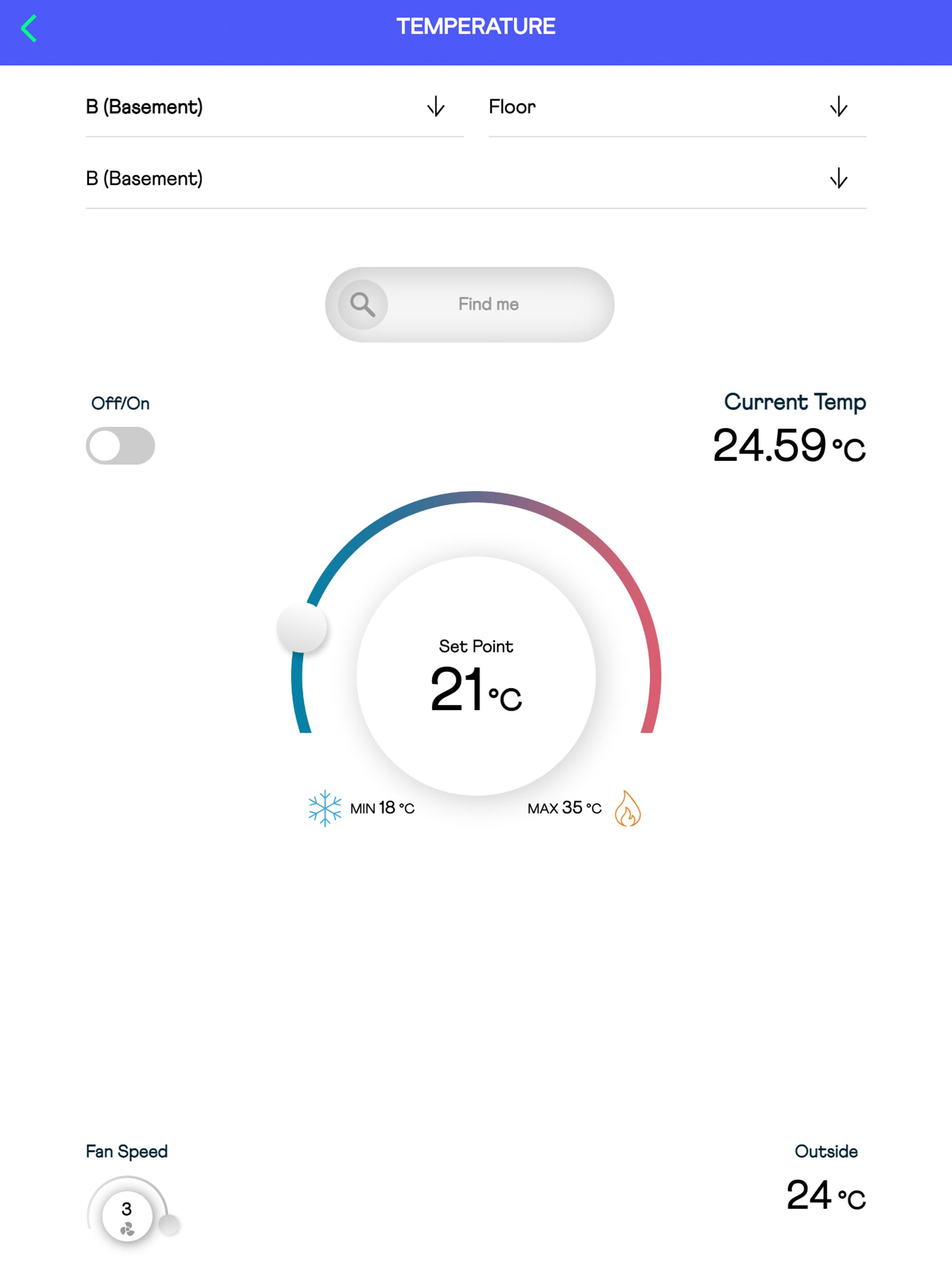Click arrow icon on first Basement dropdown
The width and height of the screenshot is (952, 1270).
[436, 107]
